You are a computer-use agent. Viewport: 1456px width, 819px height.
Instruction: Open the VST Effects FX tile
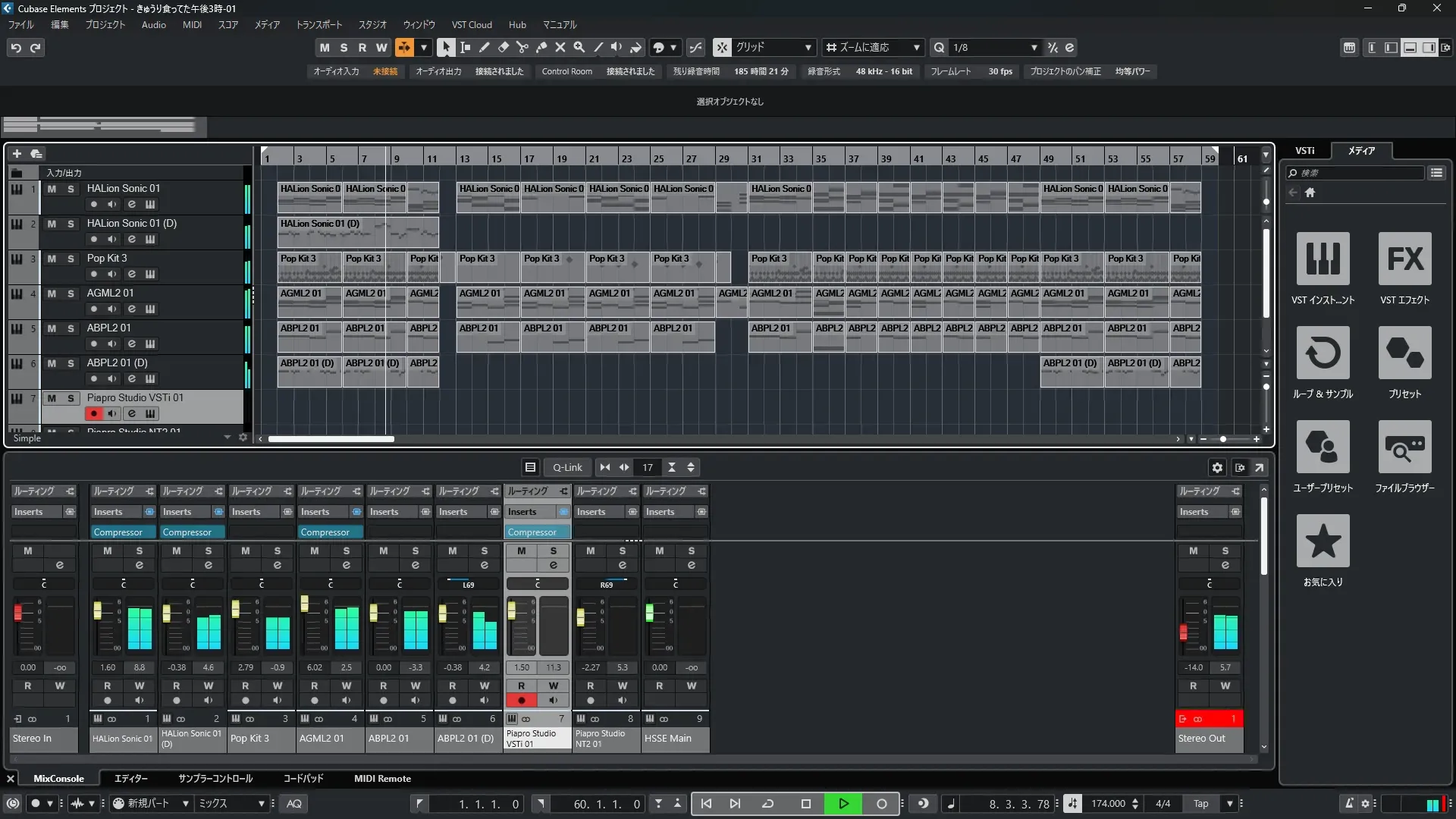pos(1404,259)
